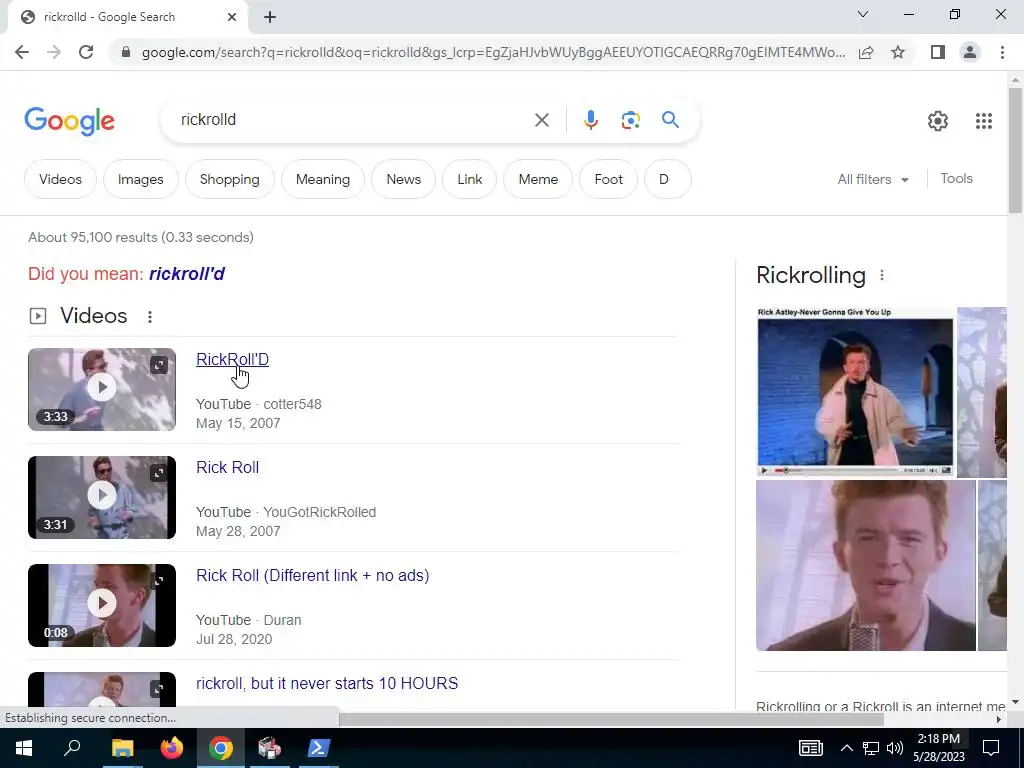Play the 3:31 Rick Roll thumbnail
The width and height of the screenshot is (1024, 768).
click(102, 497)
